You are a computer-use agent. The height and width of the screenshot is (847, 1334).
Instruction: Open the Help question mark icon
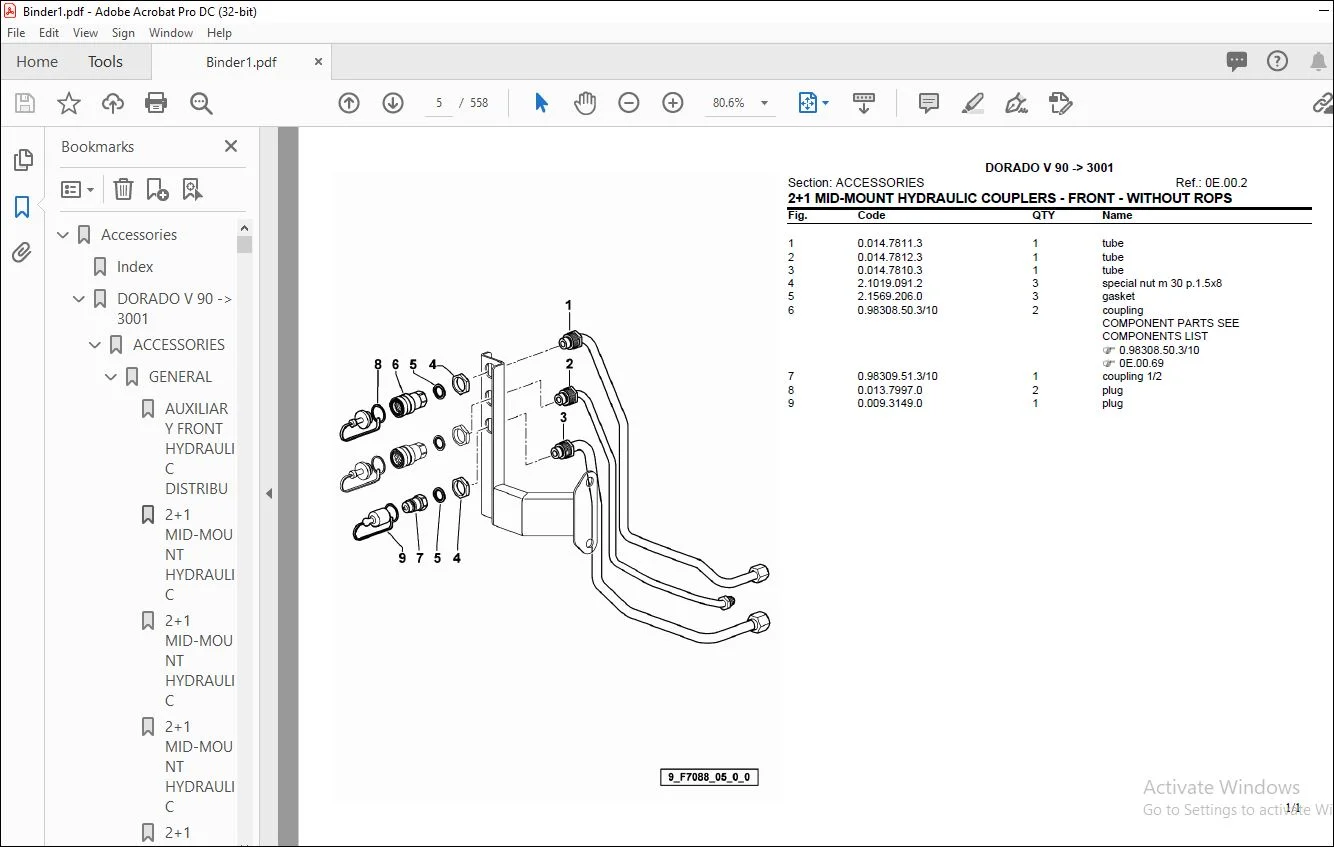click(x=1277, y=62)
